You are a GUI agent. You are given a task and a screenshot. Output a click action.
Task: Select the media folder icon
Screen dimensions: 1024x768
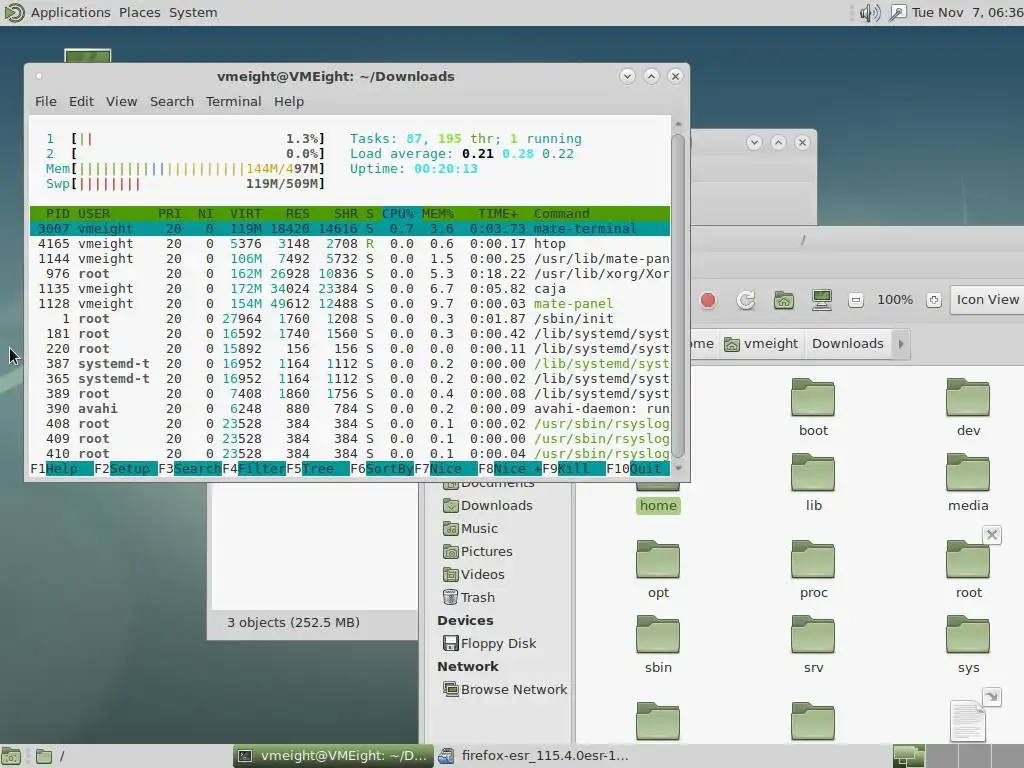[968, 472]
